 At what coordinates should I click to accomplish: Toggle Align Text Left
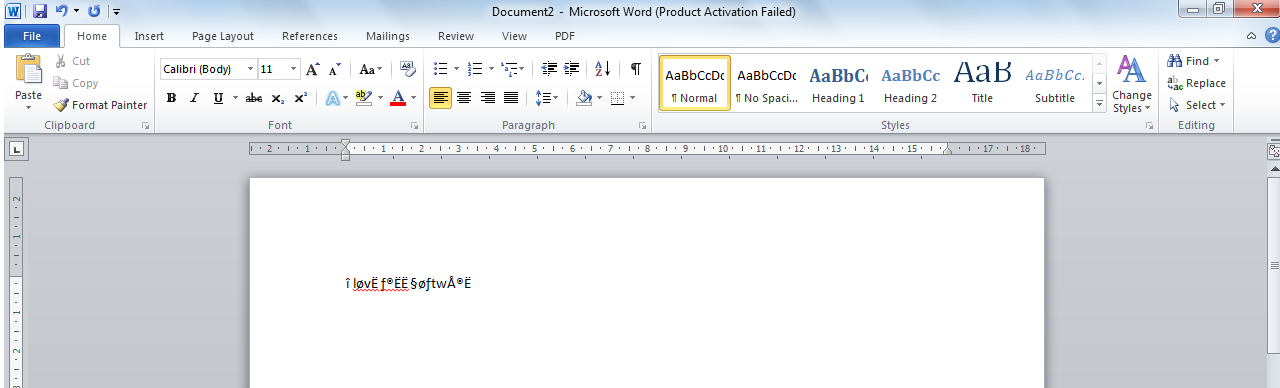440,98
